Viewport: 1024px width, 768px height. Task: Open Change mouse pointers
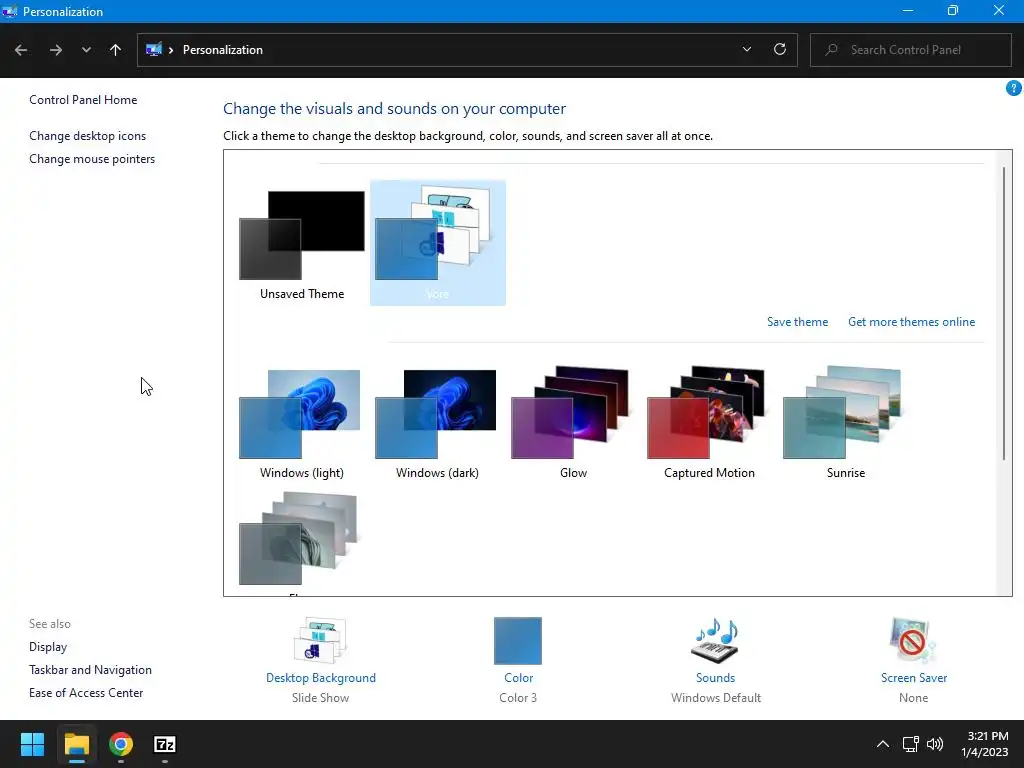92,159
